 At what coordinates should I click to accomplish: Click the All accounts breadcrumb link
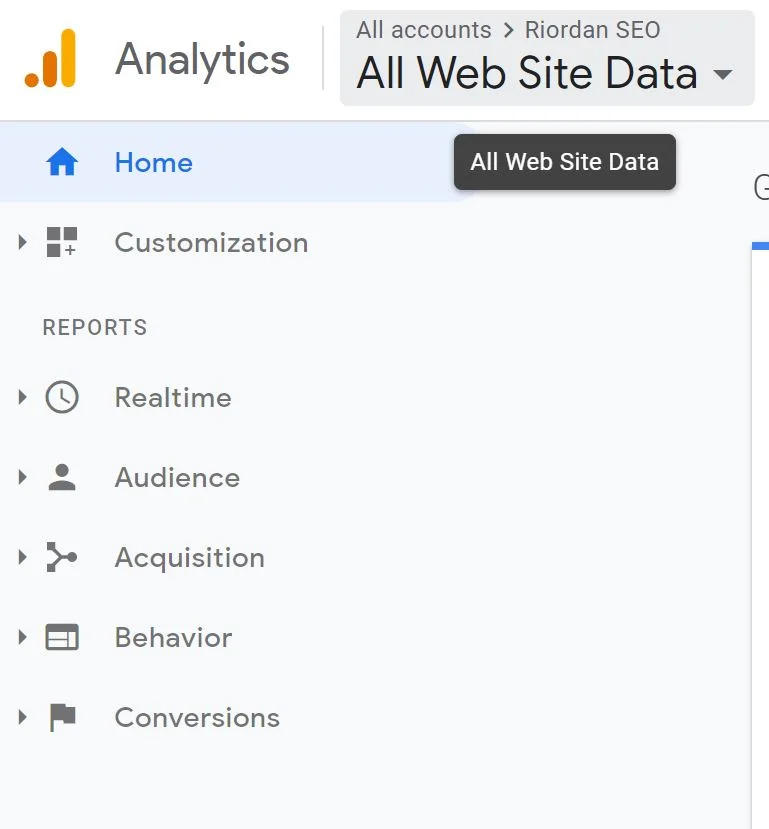(x=422, y=30)
